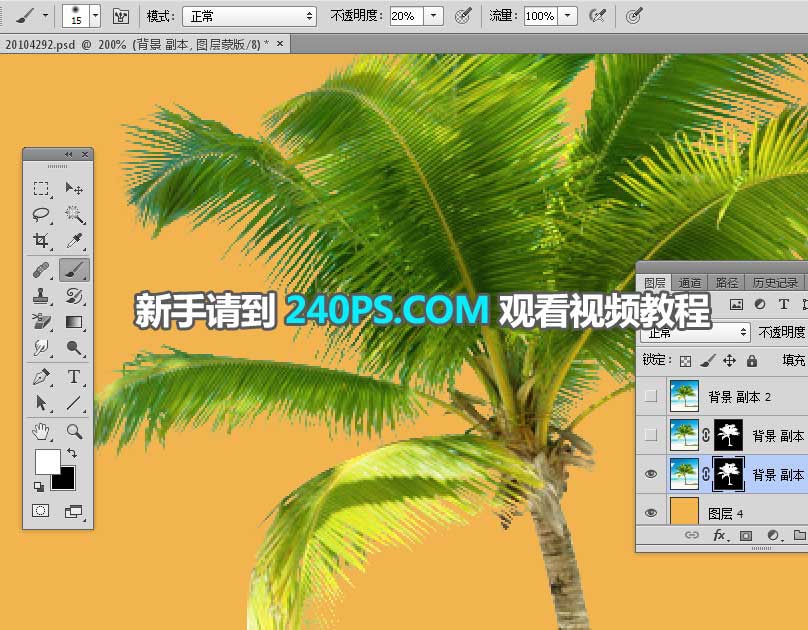Choose the Gradient tool
This screenshot has height=630, width=808.
point(74,322)
